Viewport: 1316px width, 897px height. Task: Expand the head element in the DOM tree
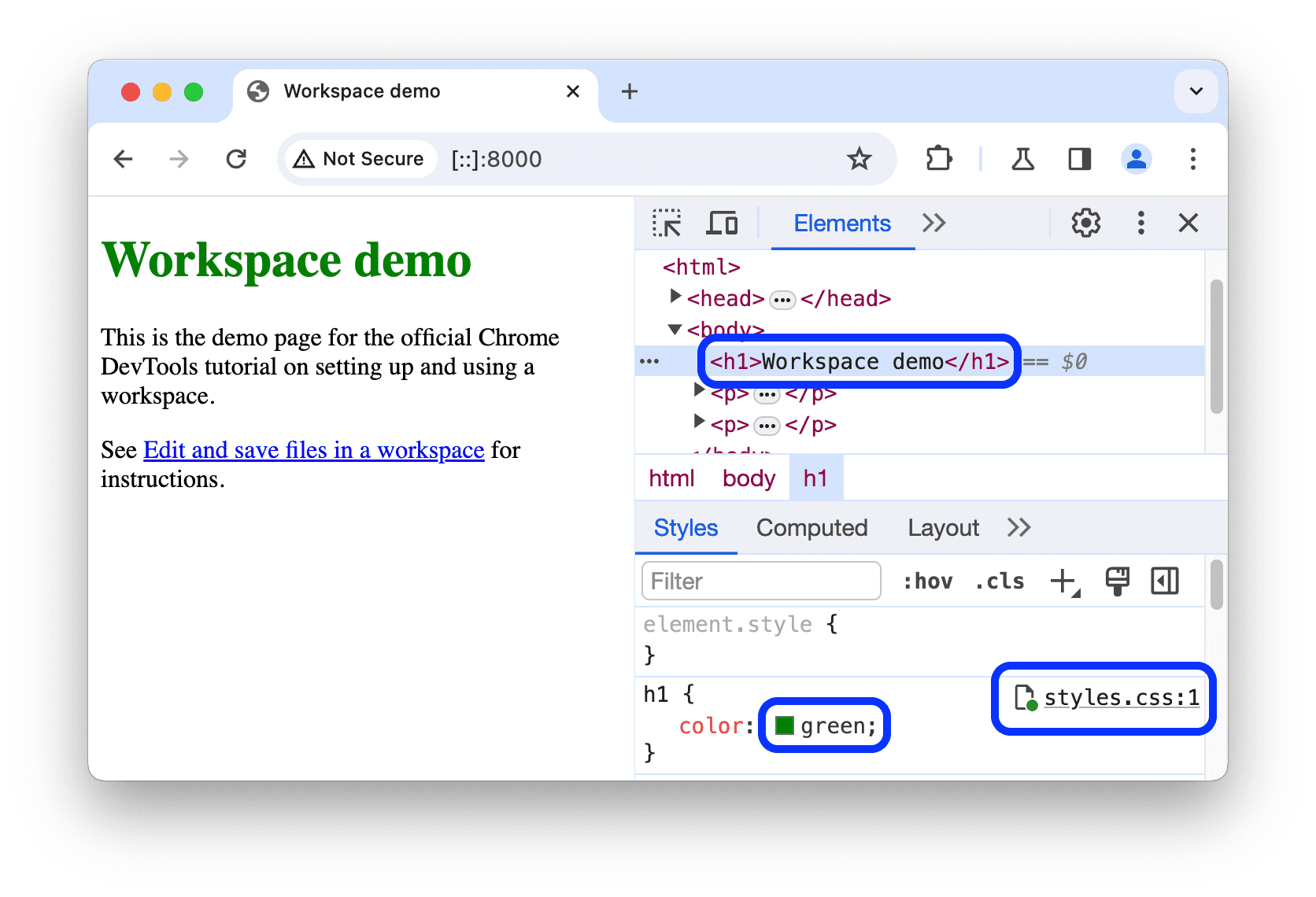pyautogui.click(x=675, y=297)
